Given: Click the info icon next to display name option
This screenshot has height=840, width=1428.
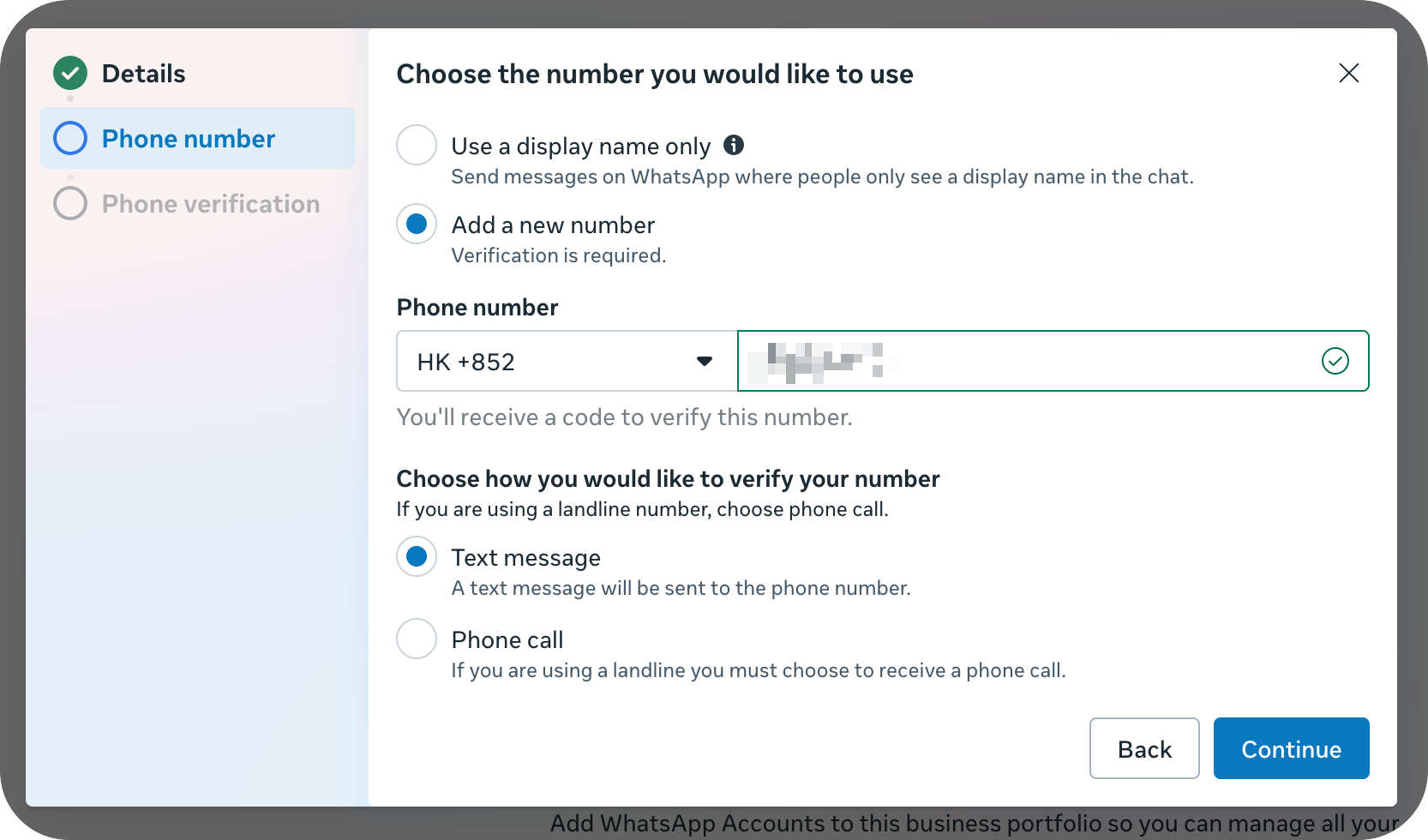Looking at the screenshot, I should click(x=734, y=145).
